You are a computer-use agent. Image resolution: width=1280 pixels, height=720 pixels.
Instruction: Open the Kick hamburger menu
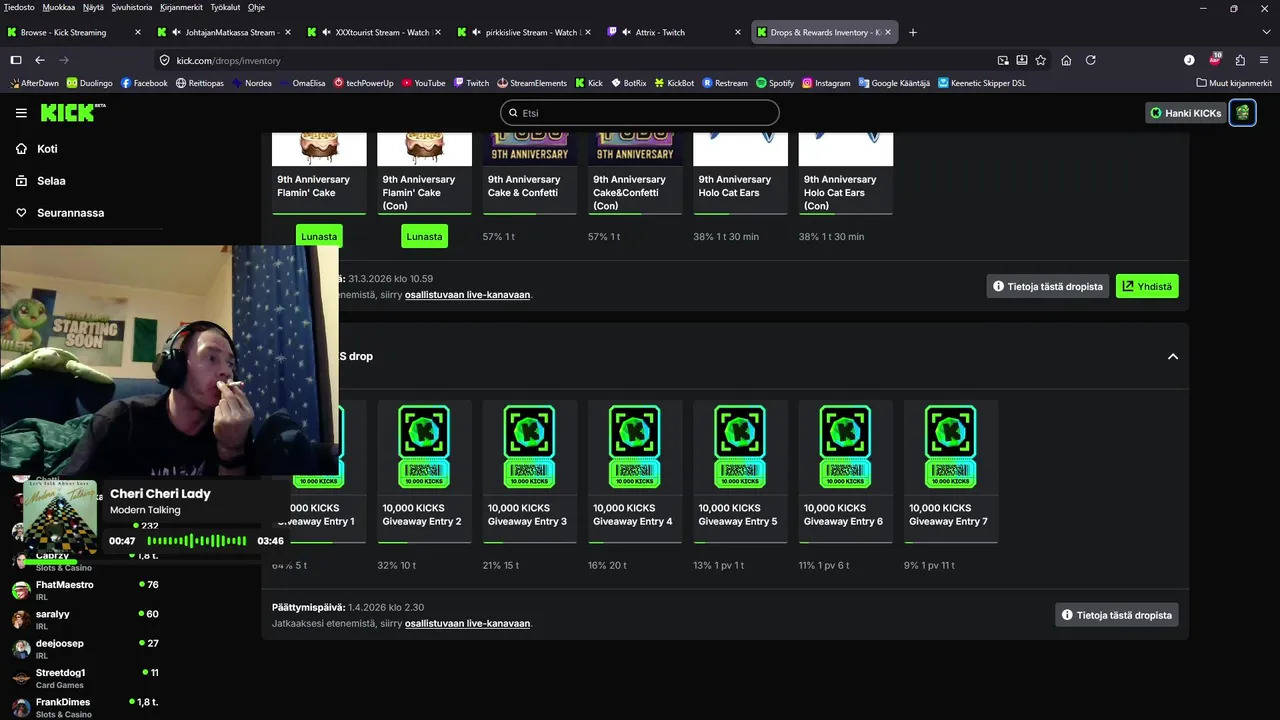tap(21, 113)
